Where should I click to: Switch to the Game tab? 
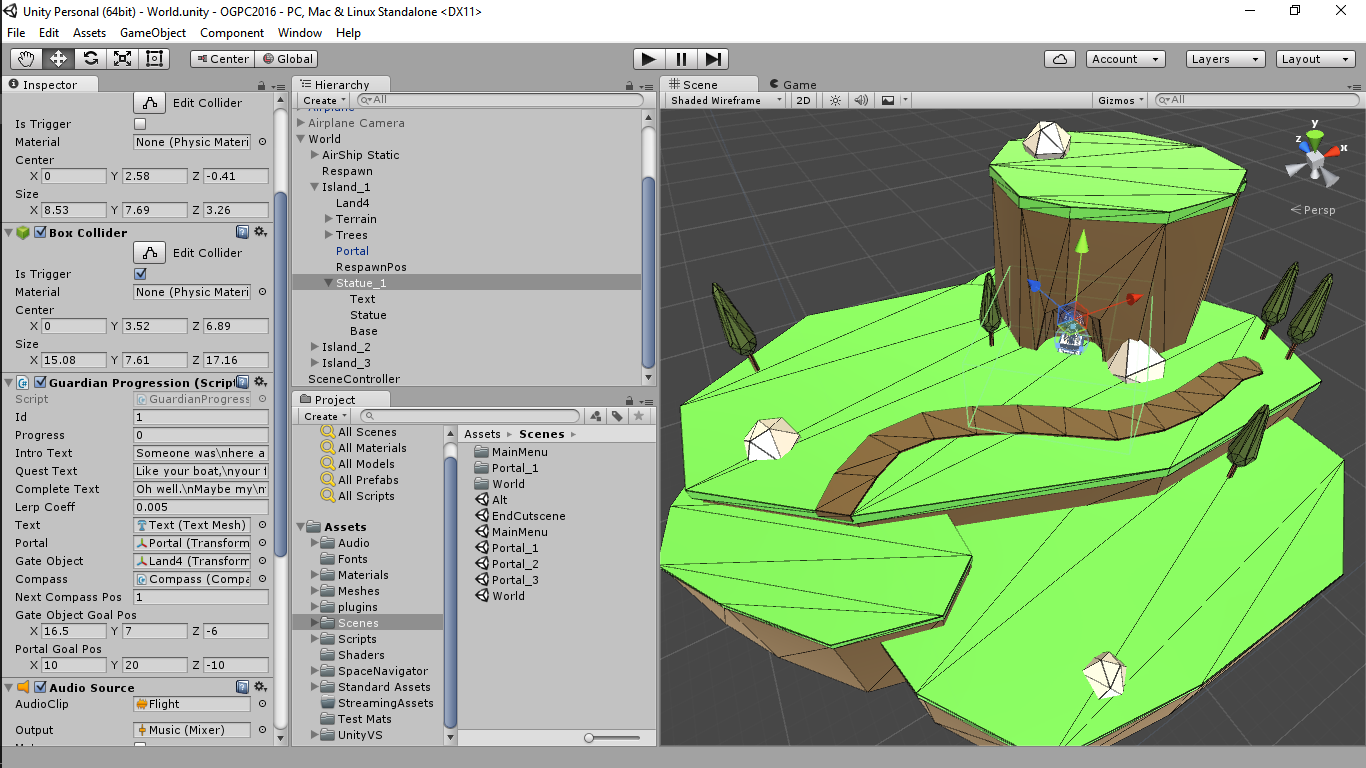(x=800, y=84)
